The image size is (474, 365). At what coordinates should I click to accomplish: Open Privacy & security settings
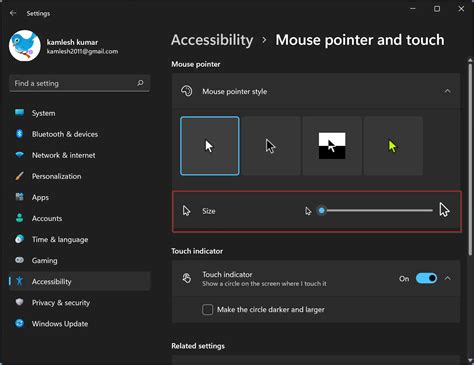80,302
